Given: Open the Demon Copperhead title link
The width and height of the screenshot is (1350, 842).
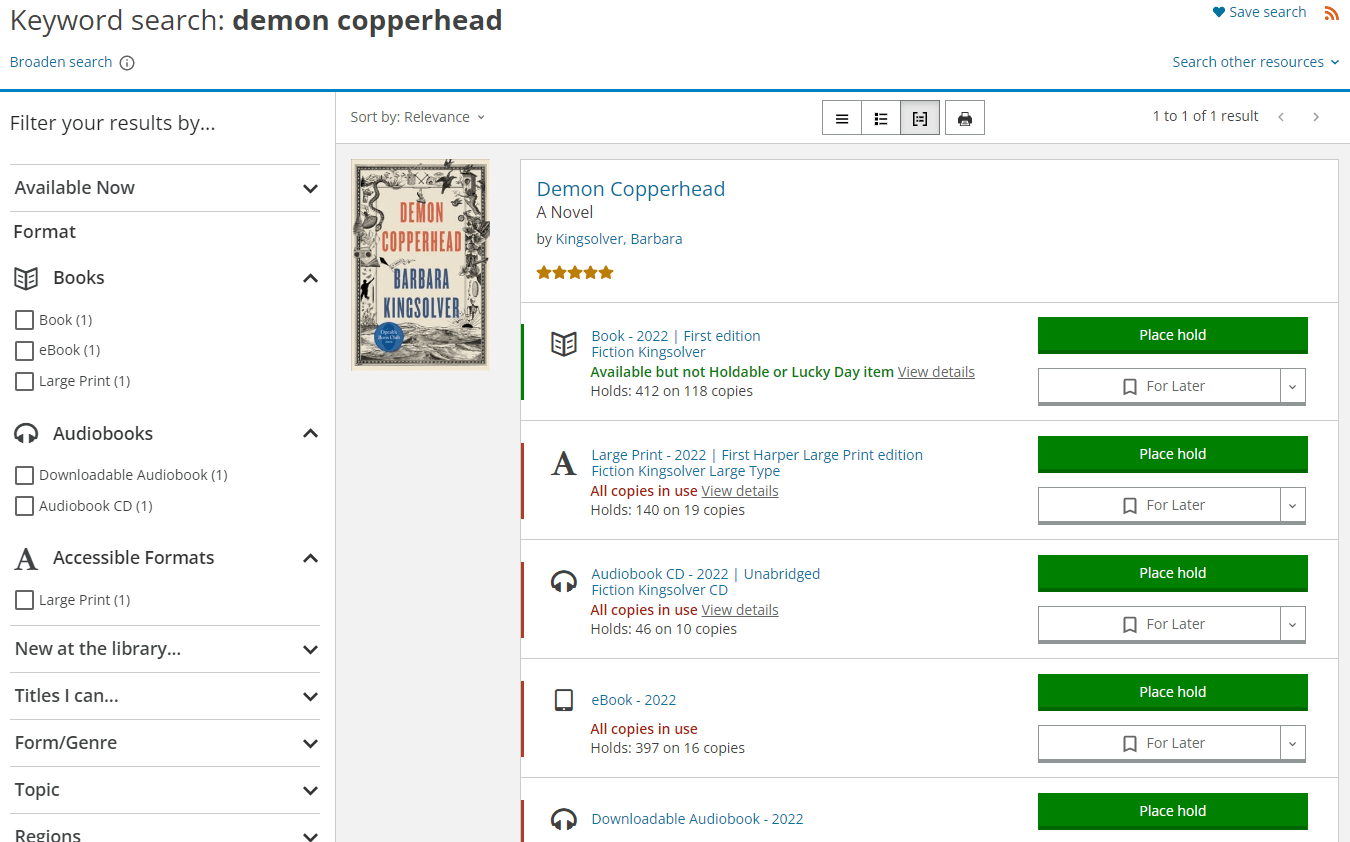Looking at the screenshot, I should coord(631,189).
